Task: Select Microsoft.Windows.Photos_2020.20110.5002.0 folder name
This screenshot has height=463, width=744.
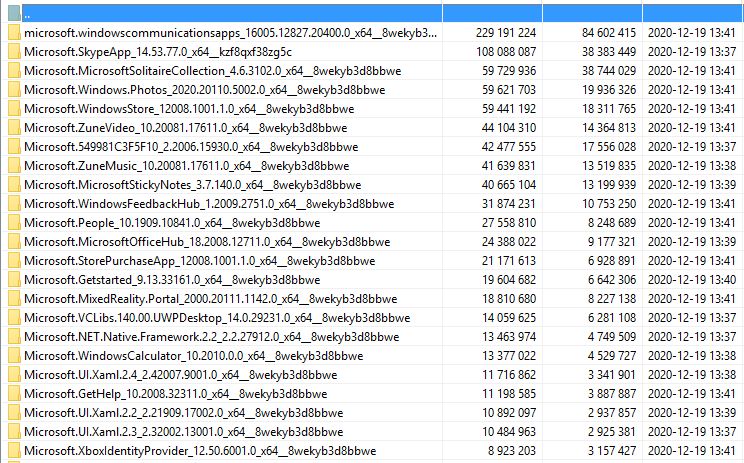Action: 205,90
